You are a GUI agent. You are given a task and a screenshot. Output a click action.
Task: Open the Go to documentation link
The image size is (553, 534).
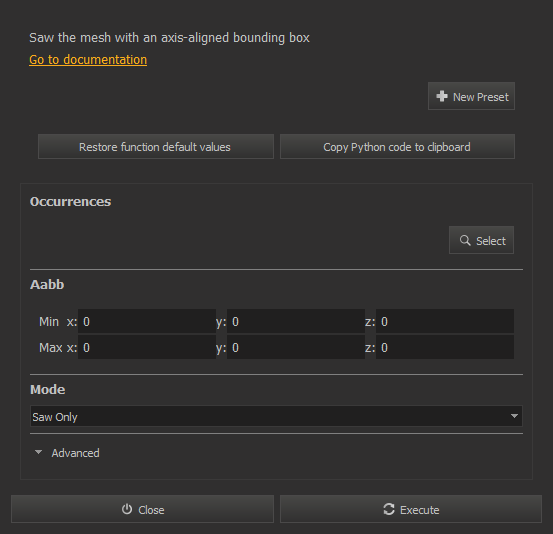[88, 60]
